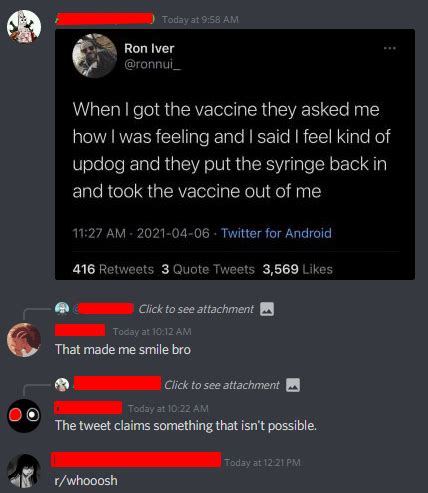Click the three-dot menu on the tweet
Image resolution: width=428 pixels, height=493 pixels.
tap(389, 48)
